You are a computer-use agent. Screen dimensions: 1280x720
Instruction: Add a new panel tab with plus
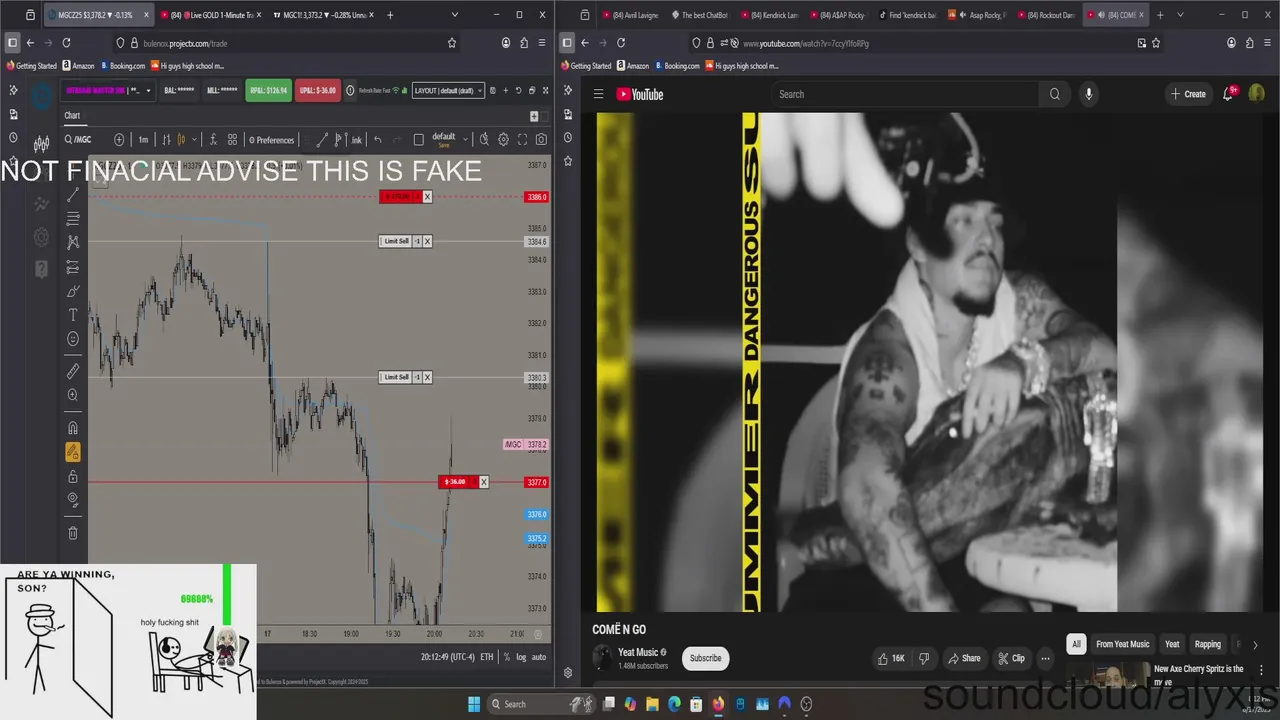pos(534,116)
